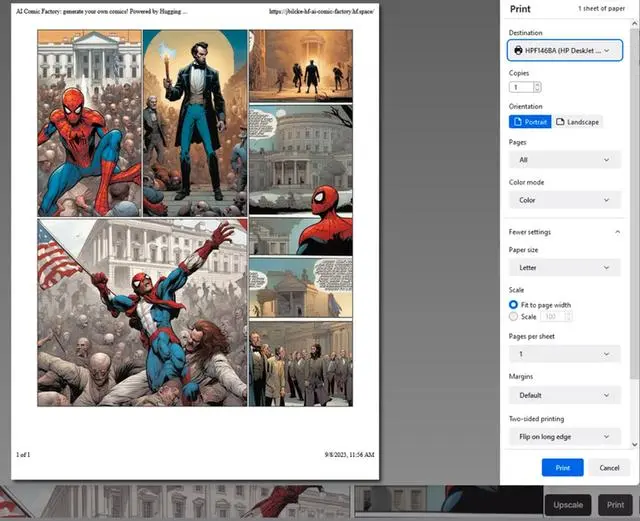Select Landscape orientation
This screenshot has width=640, height=521.
click(577, 122)
